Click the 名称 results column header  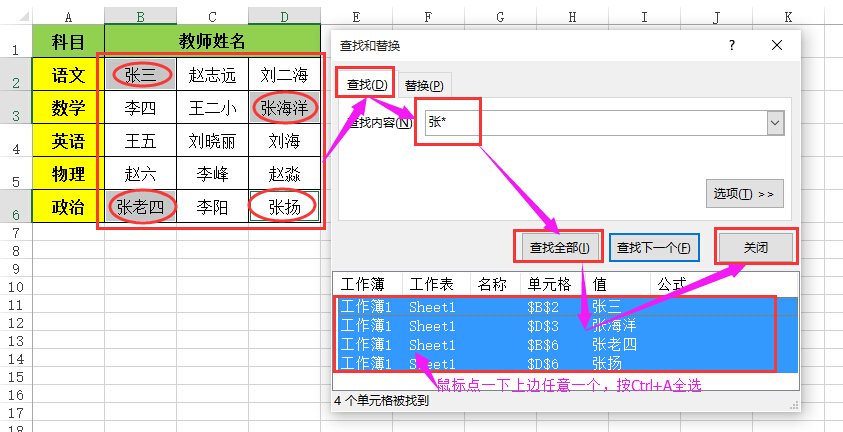coord(495,284)
